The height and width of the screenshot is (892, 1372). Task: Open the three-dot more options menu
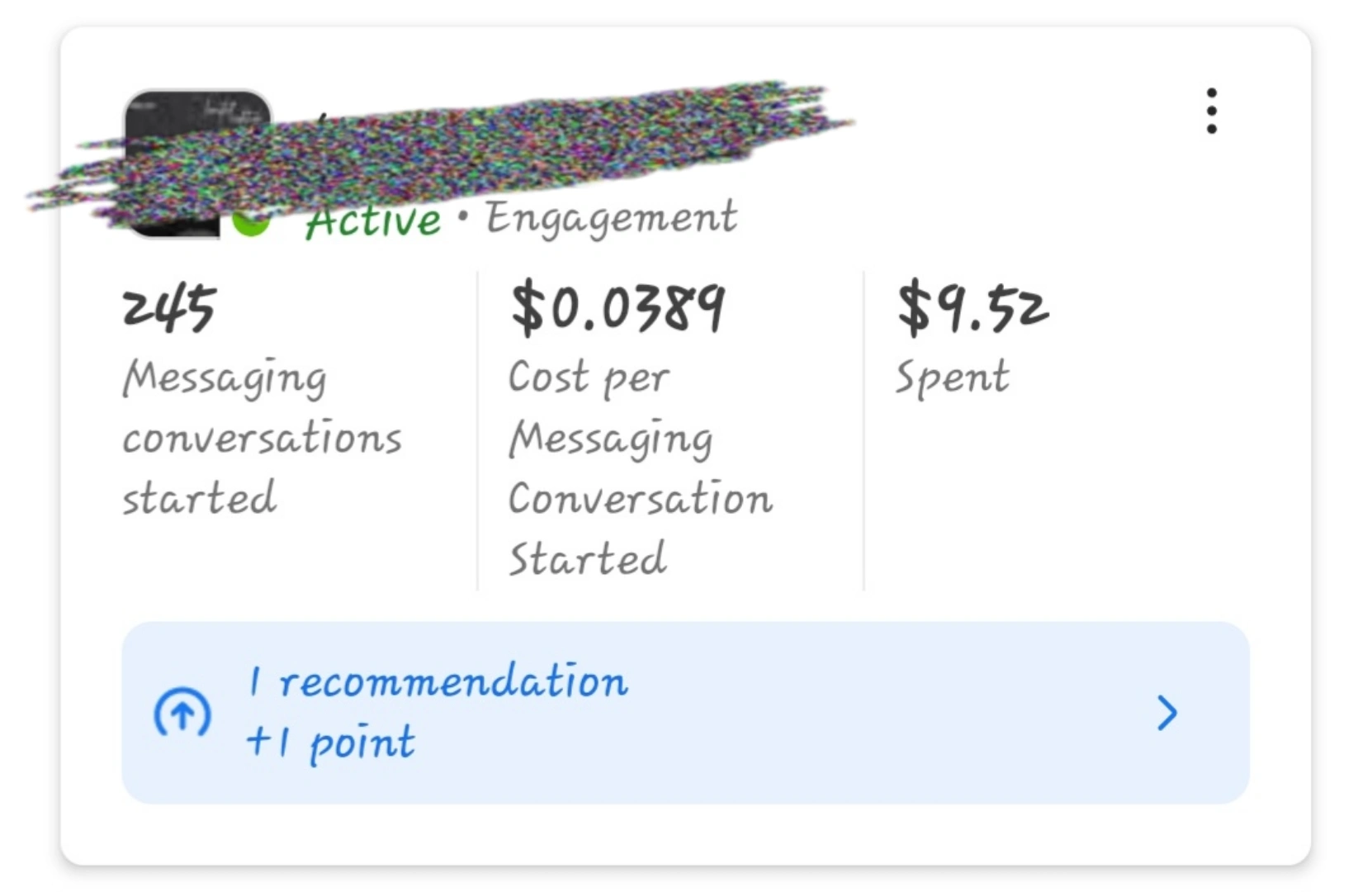[1211, 111]
